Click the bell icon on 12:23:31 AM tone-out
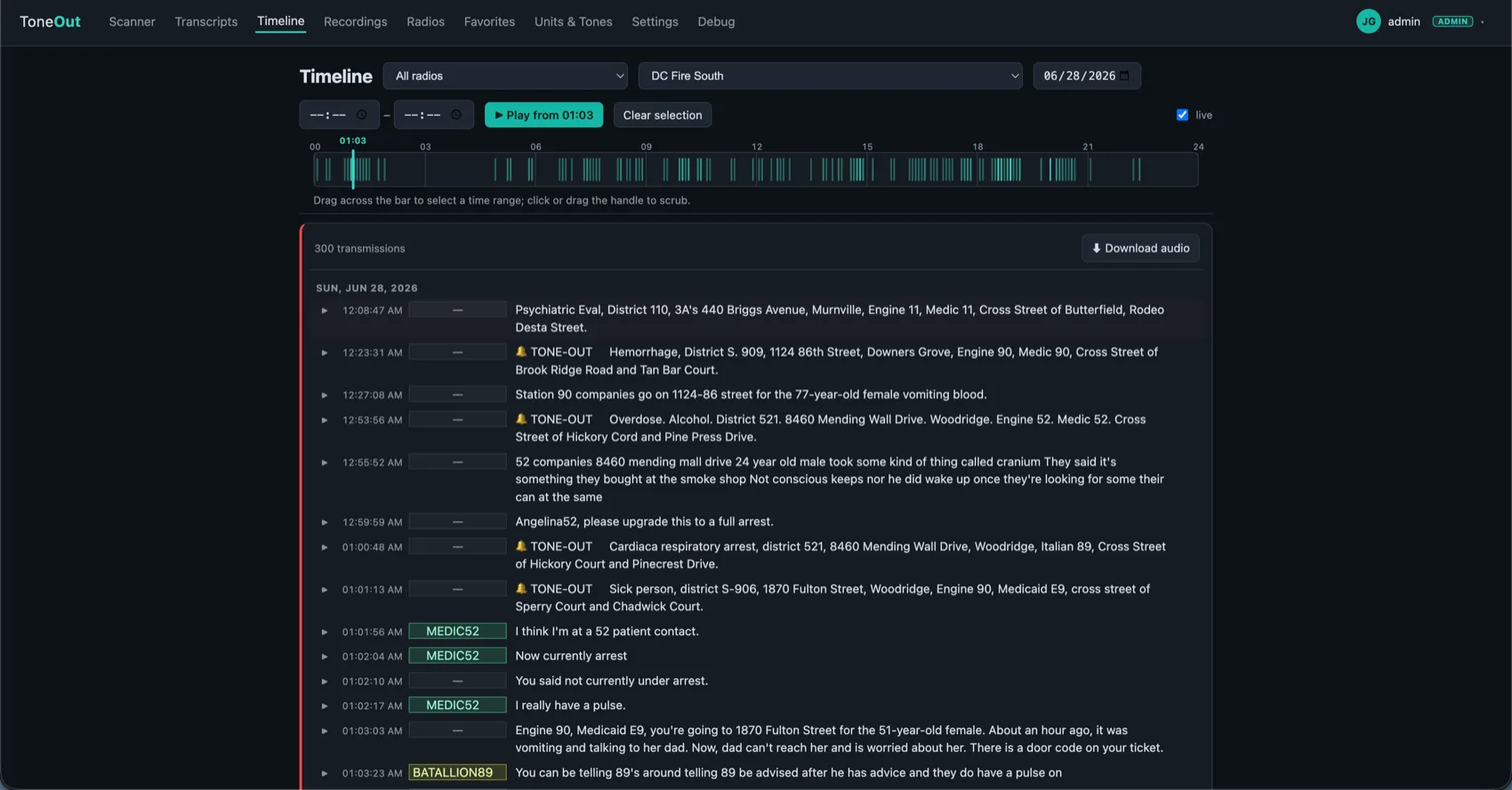1512x790 pixels. (x=521, y=351)
